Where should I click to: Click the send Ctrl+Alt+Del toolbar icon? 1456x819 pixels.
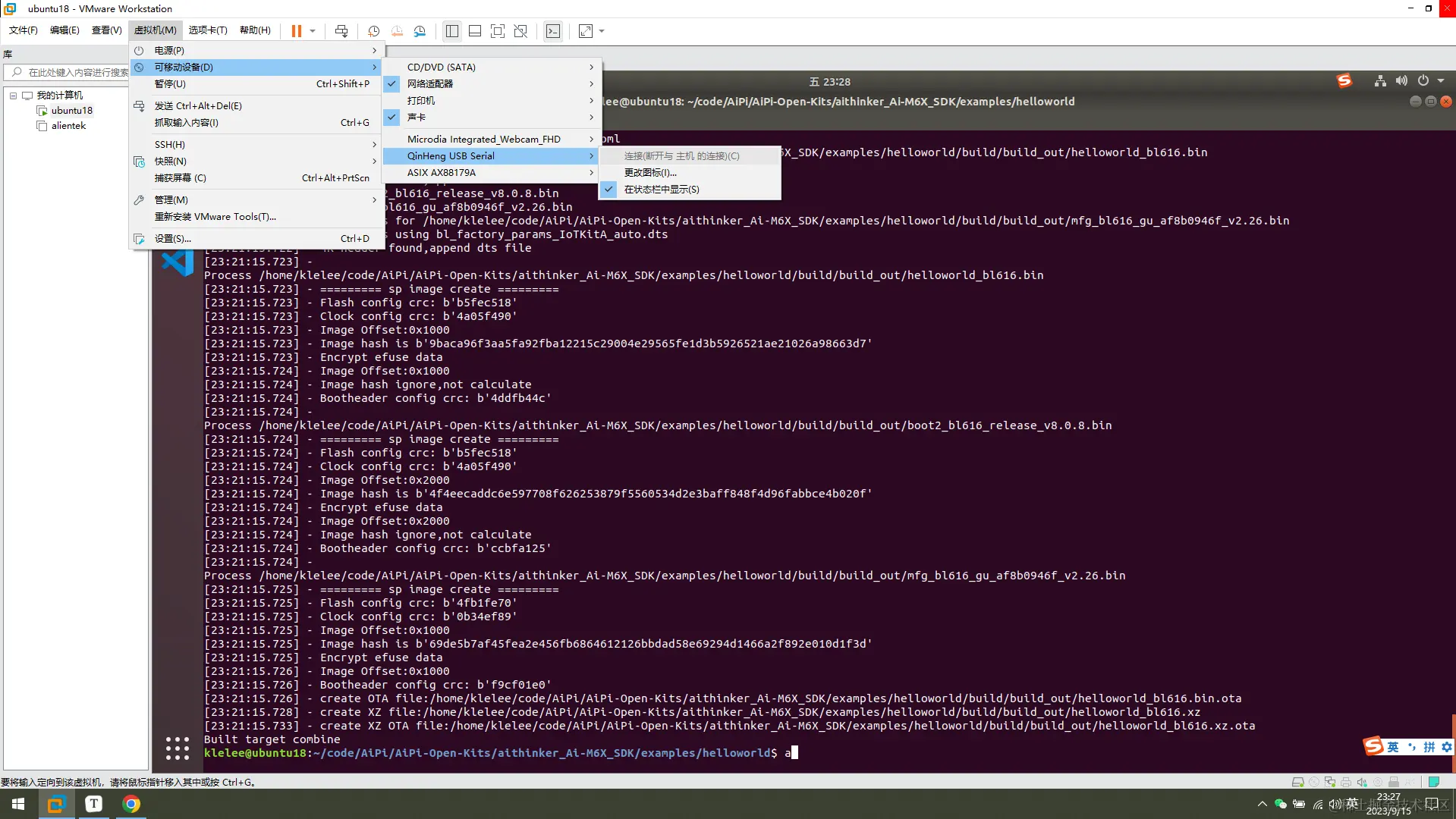pos(341,31)
